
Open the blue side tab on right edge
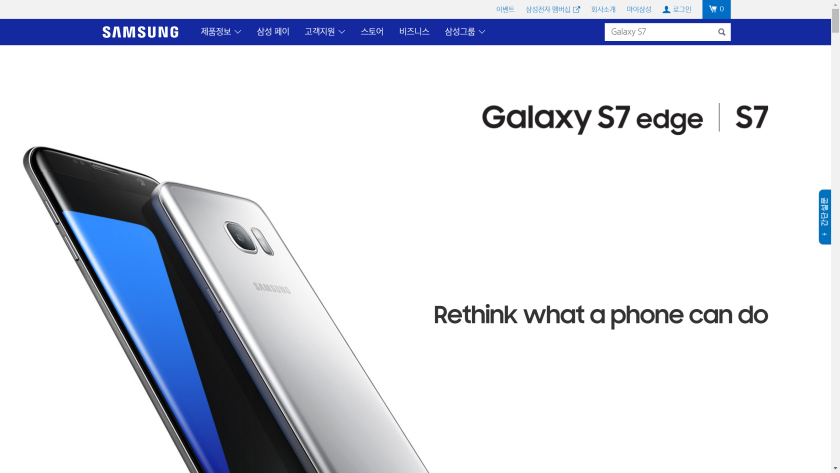[824, 217]
